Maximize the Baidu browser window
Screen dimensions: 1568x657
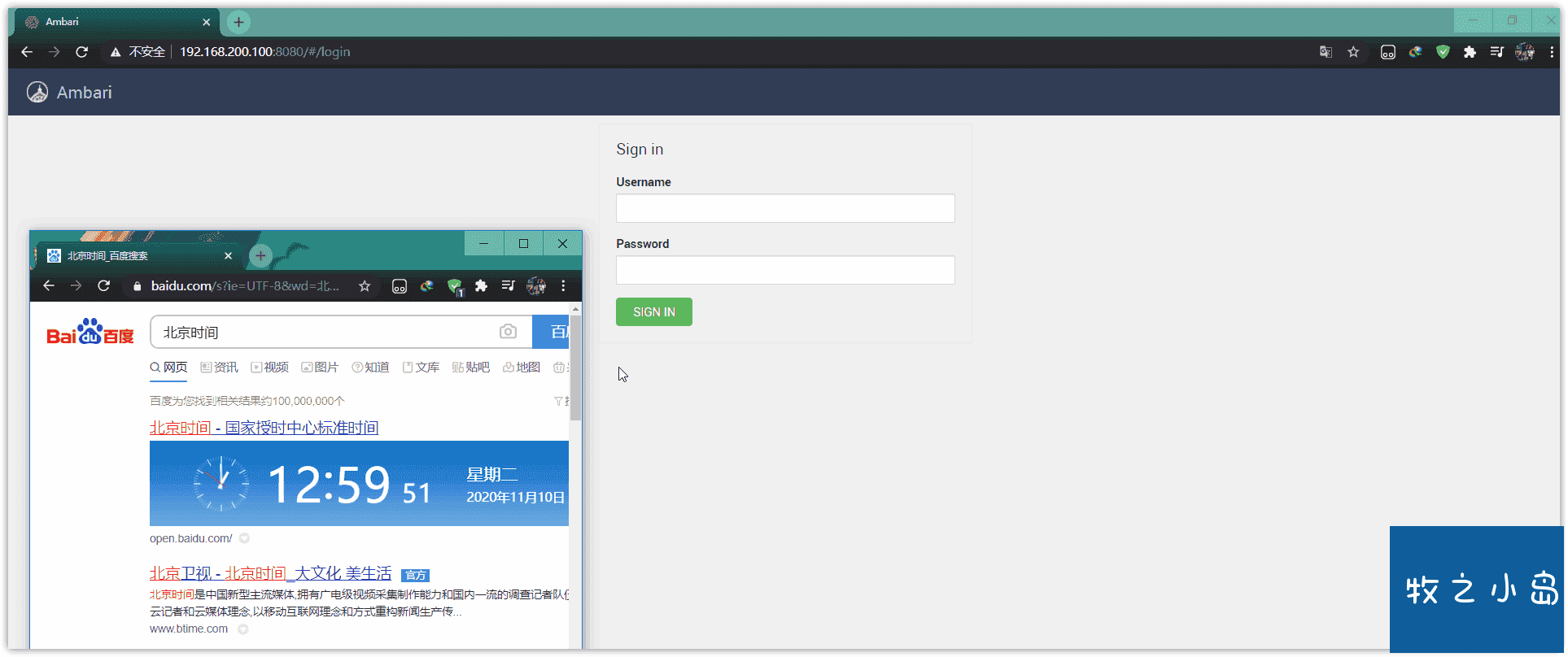point(523,243)
